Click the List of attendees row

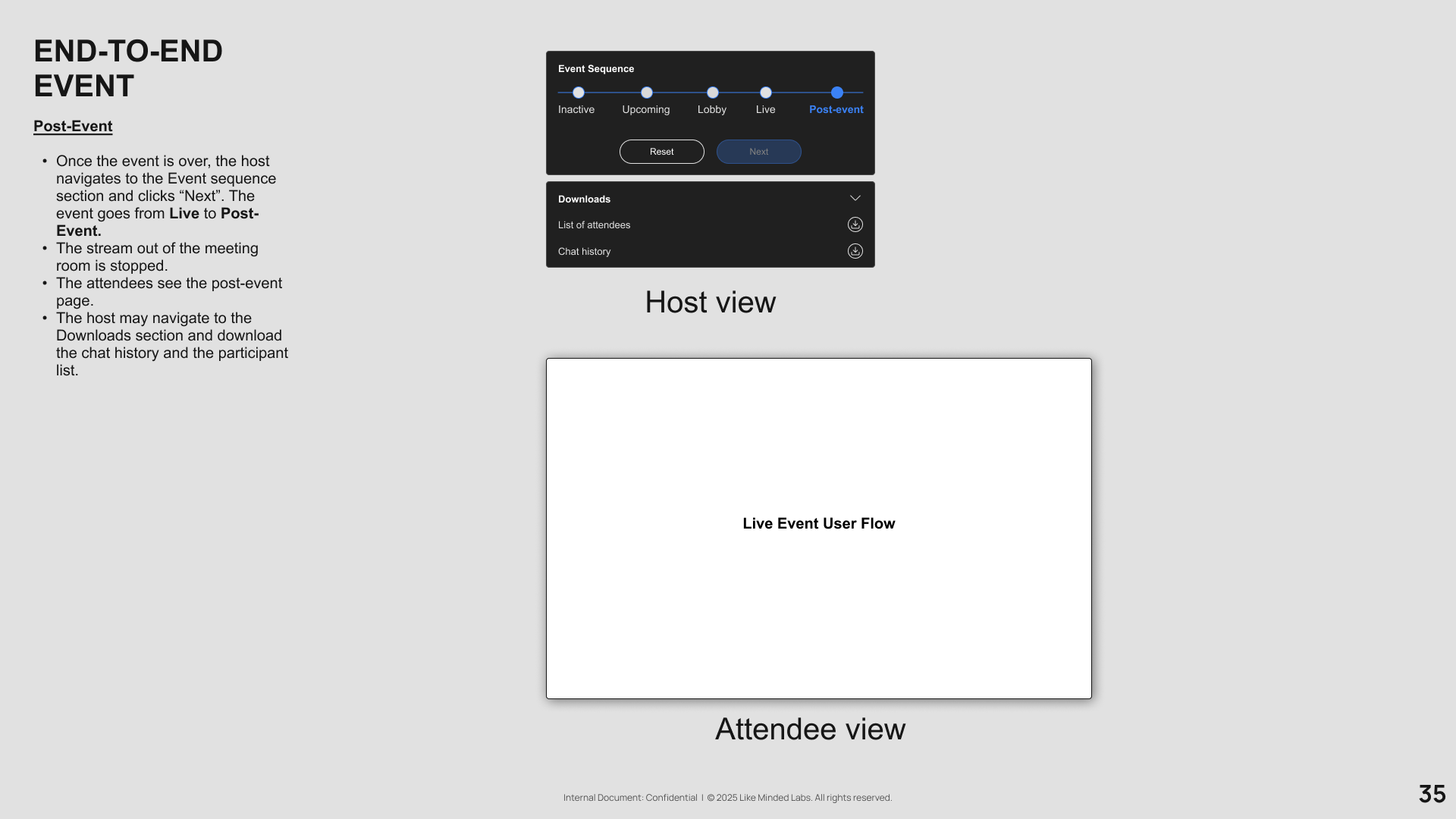pos(594,225)
